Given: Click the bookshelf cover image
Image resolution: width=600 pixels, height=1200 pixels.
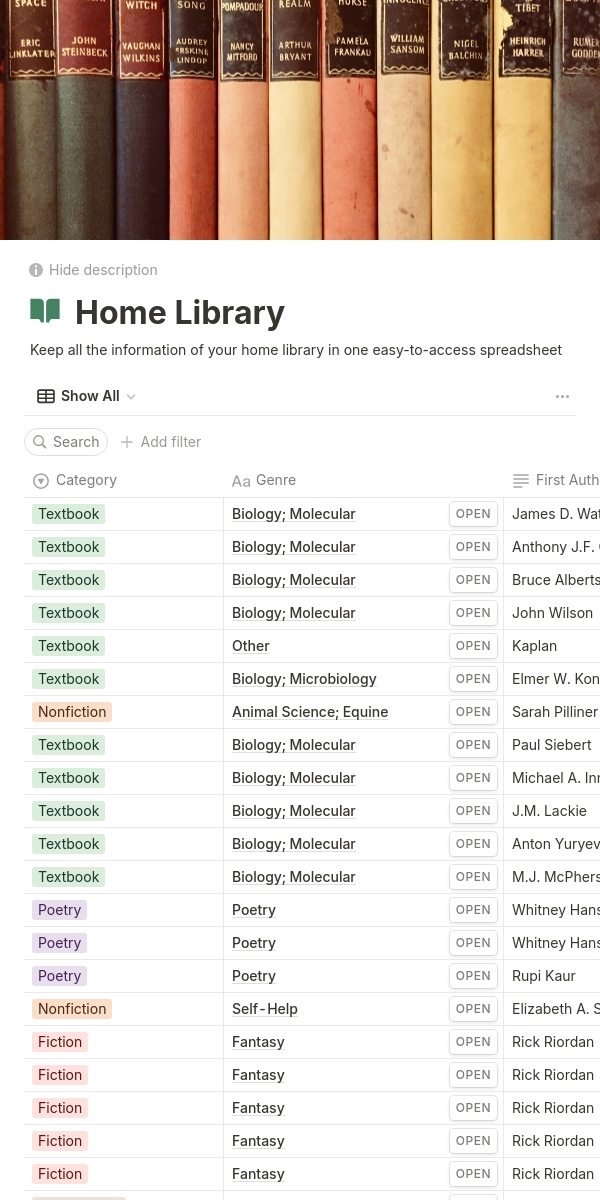Looking at the screenshot, I should (x=300, y=120).
